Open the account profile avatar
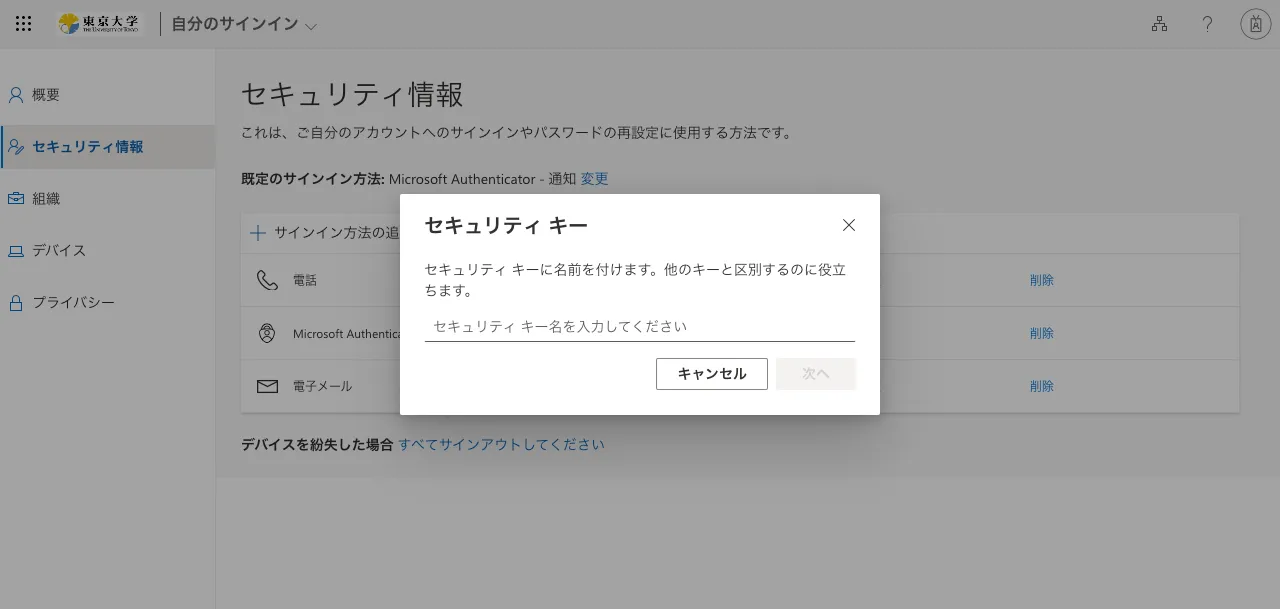The image size is (1280, 609). (x=1255, y=24)
